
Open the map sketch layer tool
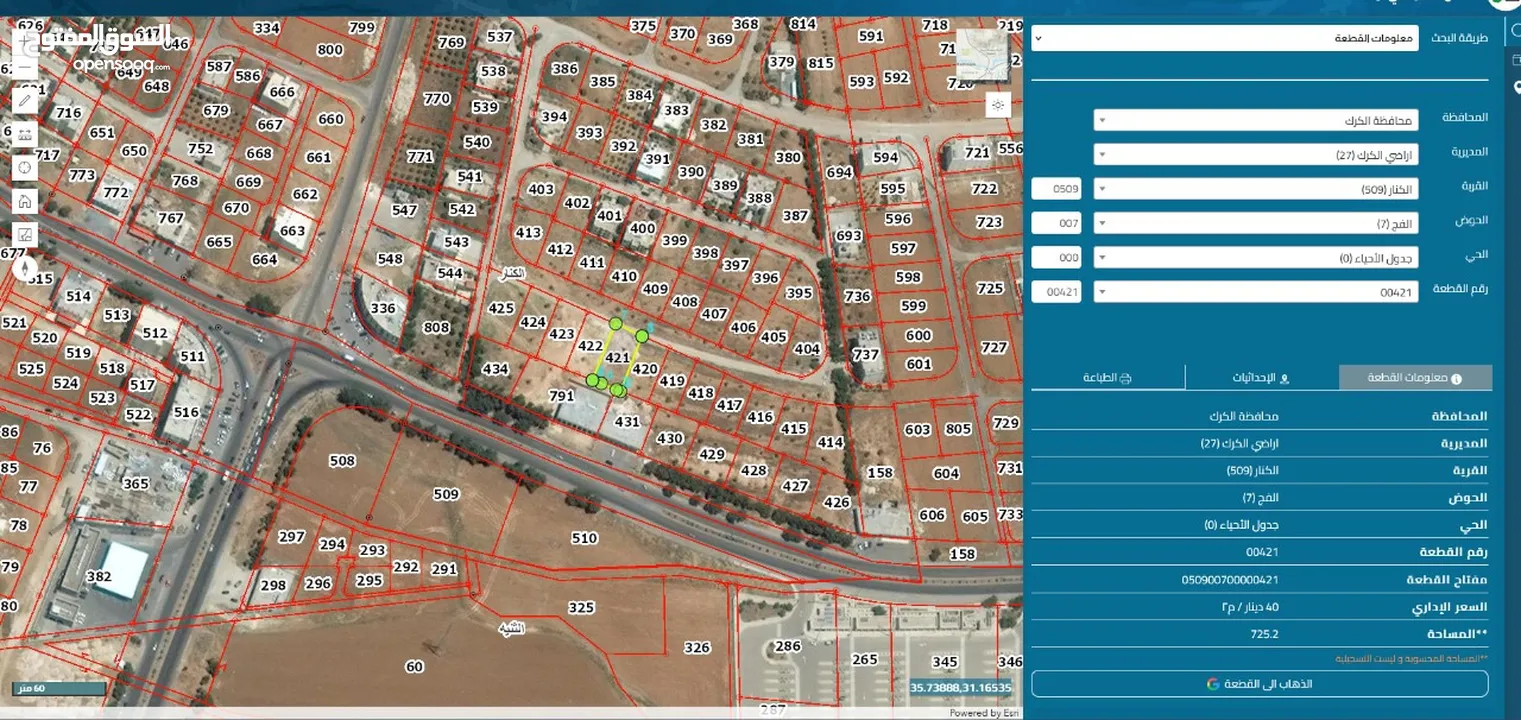[x=25, y=235]
